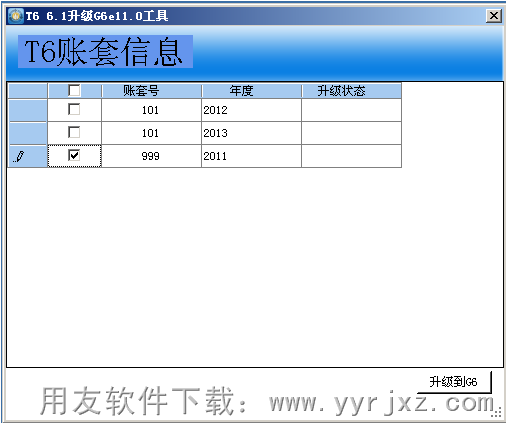Check the box for account 101 year 2012

[x=74, y=109]
